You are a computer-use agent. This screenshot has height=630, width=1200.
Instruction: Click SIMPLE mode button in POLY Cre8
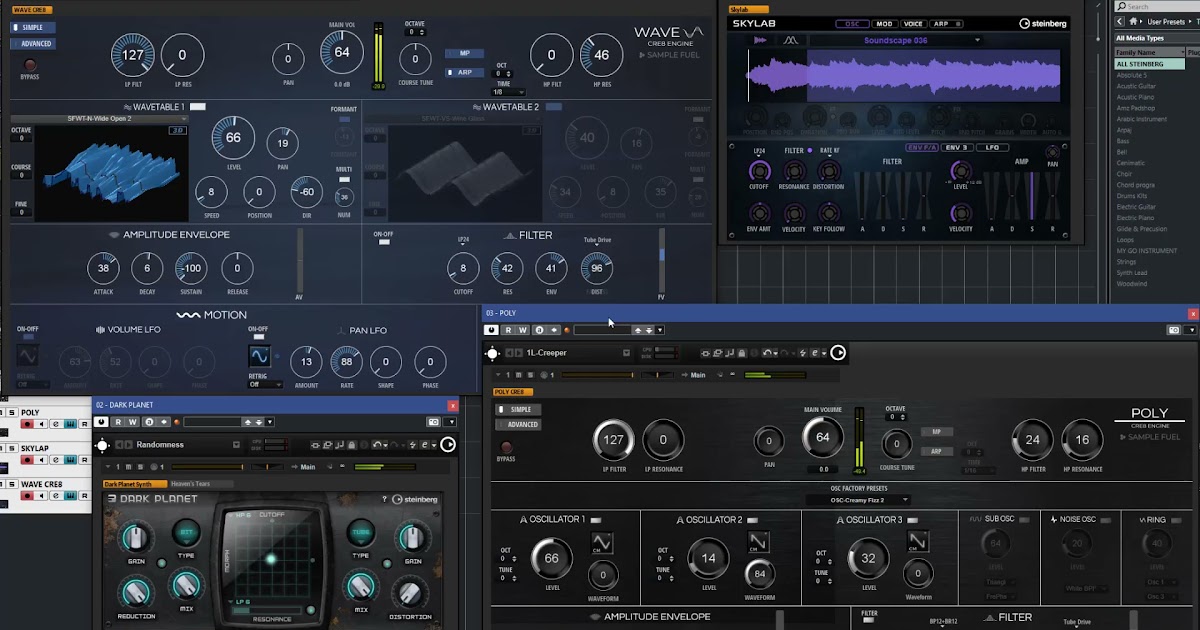519,409
